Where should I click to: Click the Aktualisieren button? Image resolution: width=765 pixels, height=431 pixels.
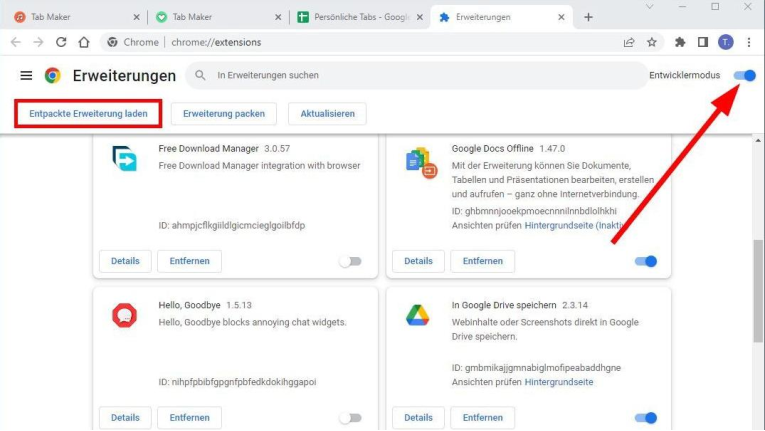(x=327, y=114)
